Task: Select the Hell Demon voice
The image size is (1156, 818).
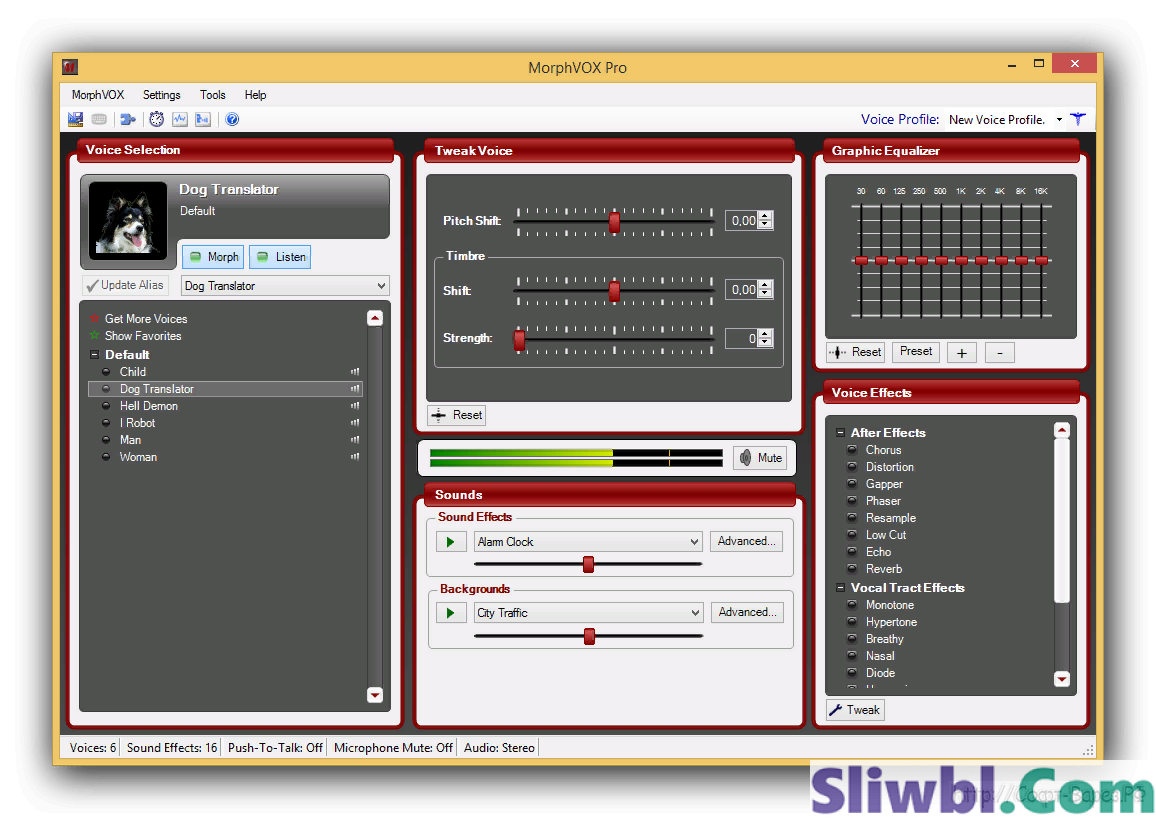Action: pos(148,406)
